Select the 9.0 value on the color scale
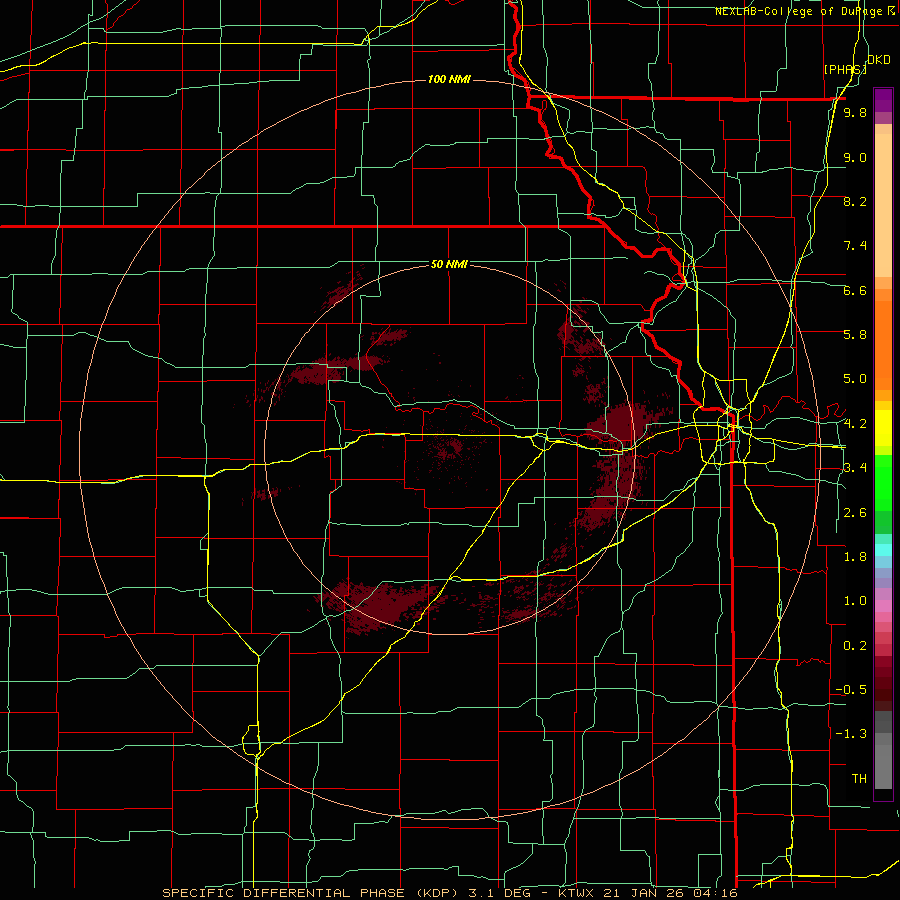900x900 pixels. coord(855,157)
